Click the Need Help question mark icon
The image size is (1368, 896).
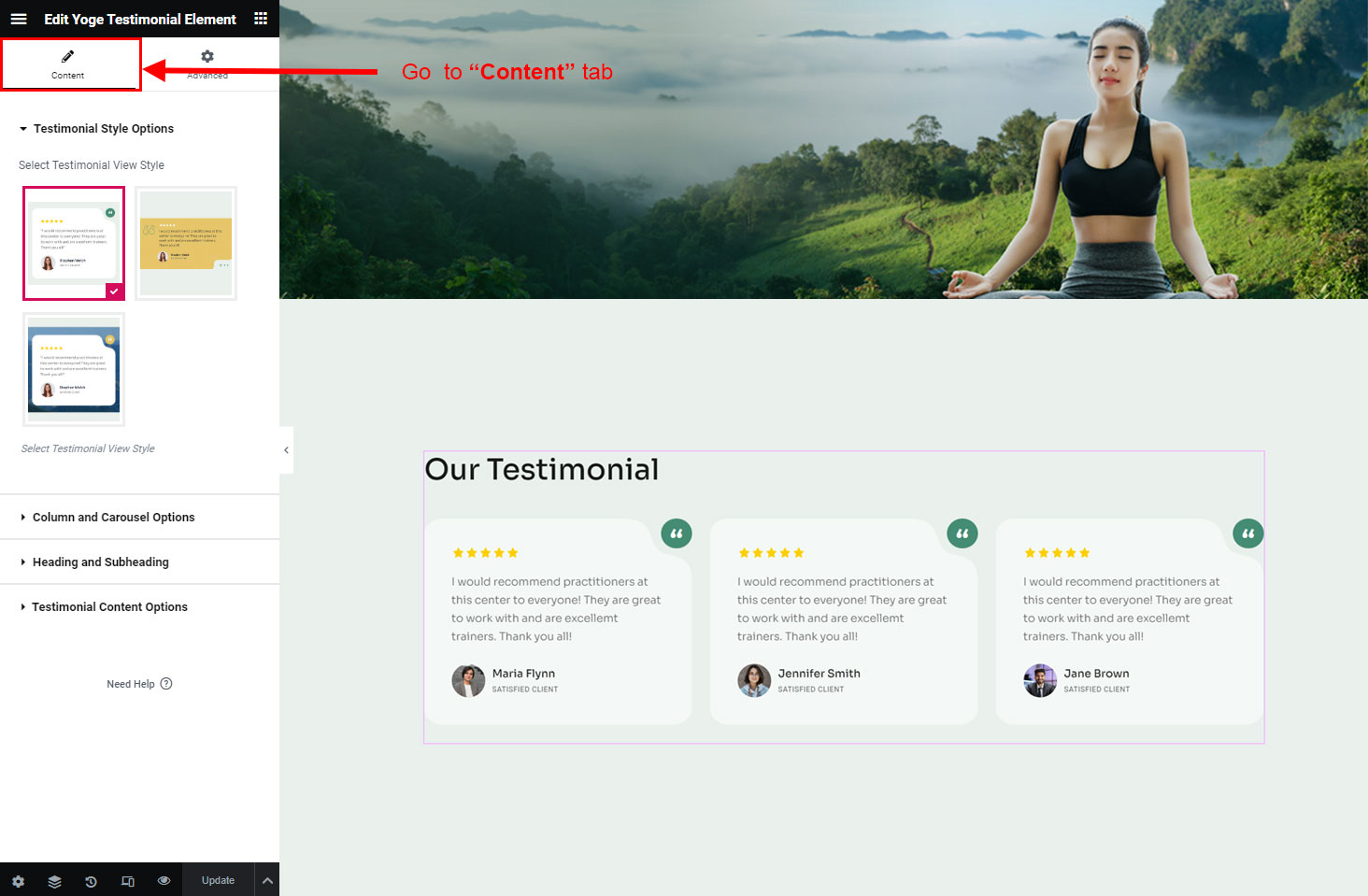tap(166, 684)
